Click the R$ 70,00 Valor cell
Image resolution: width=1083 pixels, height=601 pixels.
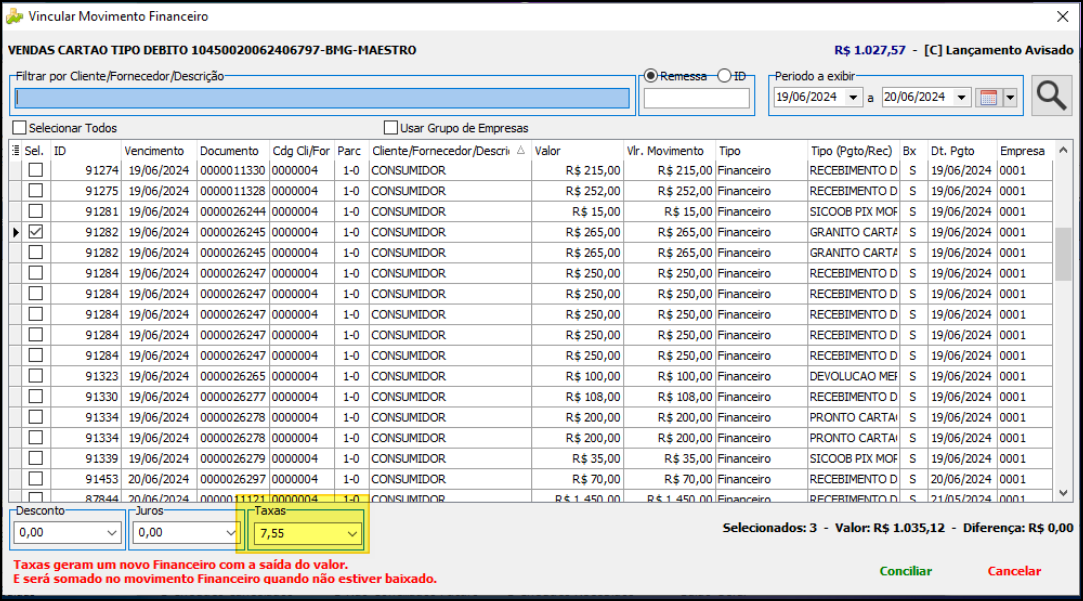pyautogui.click(x=577, y=479)
